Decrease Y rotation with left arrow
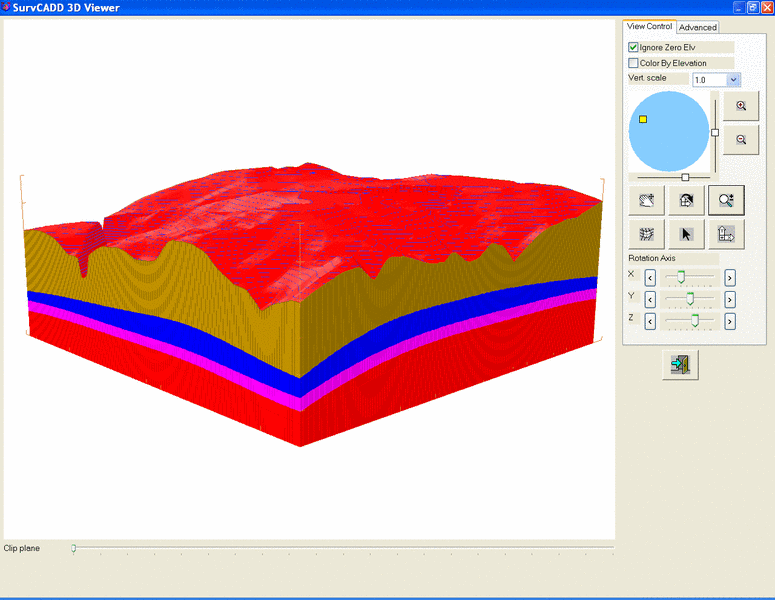775x600 pixels. 650,300
